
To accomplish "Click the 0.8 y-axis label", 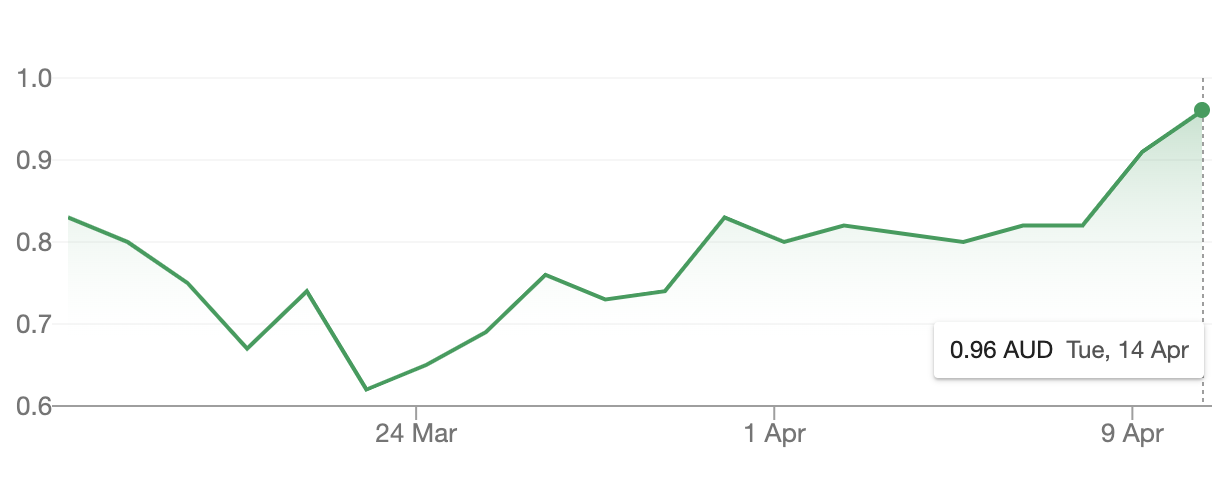I will coord(35,242).
